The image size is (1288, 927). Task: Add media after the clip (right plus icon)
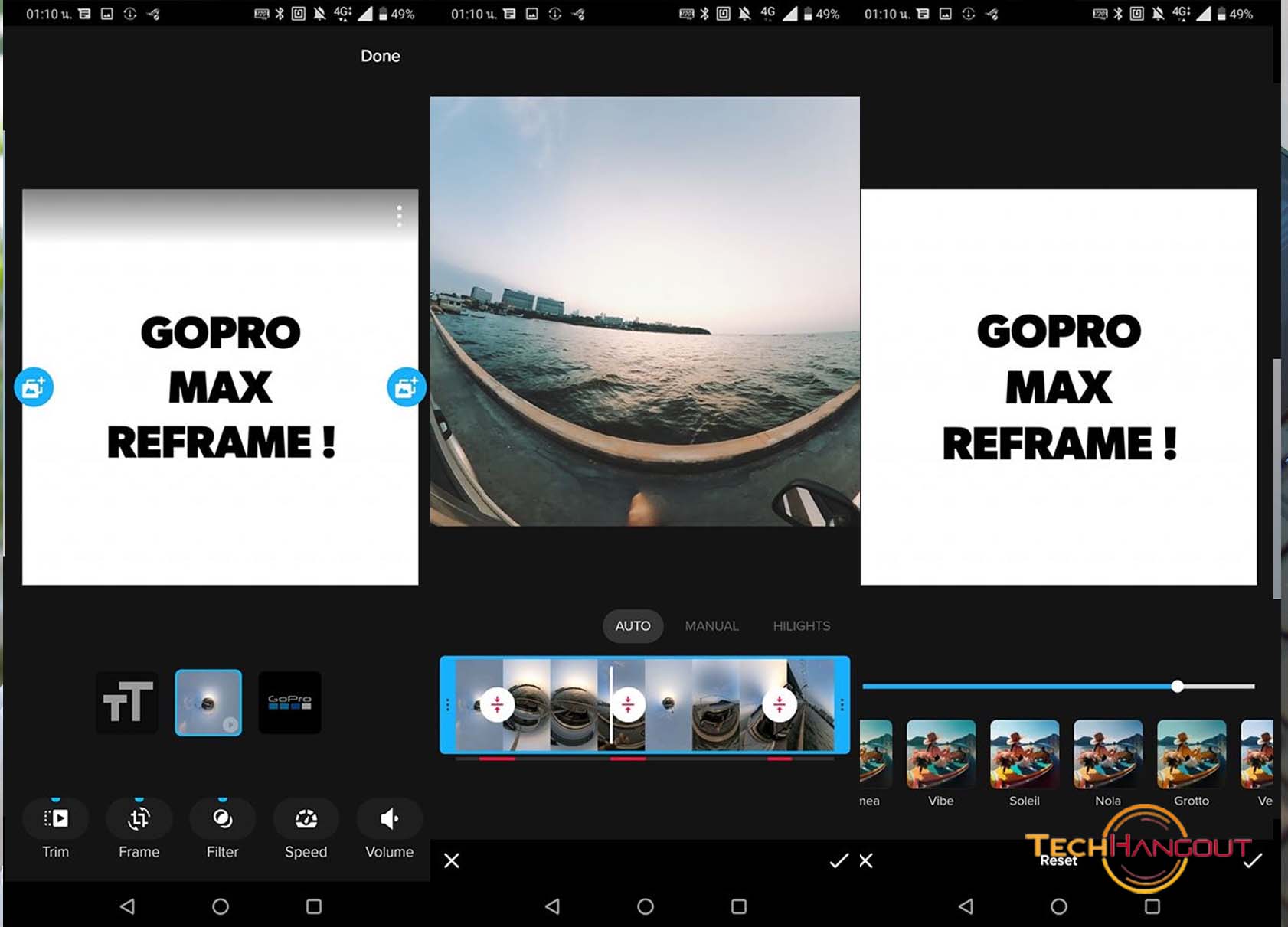point(406,387)
